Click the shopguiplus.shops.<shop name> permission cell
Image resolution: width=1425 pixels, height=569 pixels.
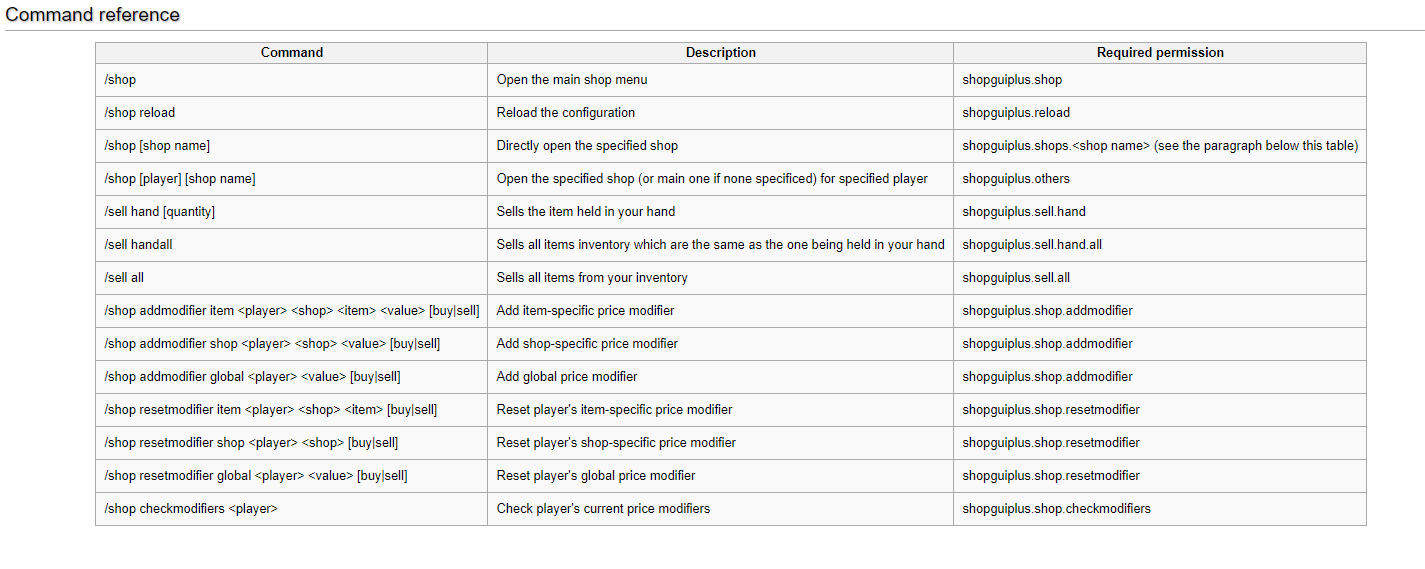[1160, 146]
